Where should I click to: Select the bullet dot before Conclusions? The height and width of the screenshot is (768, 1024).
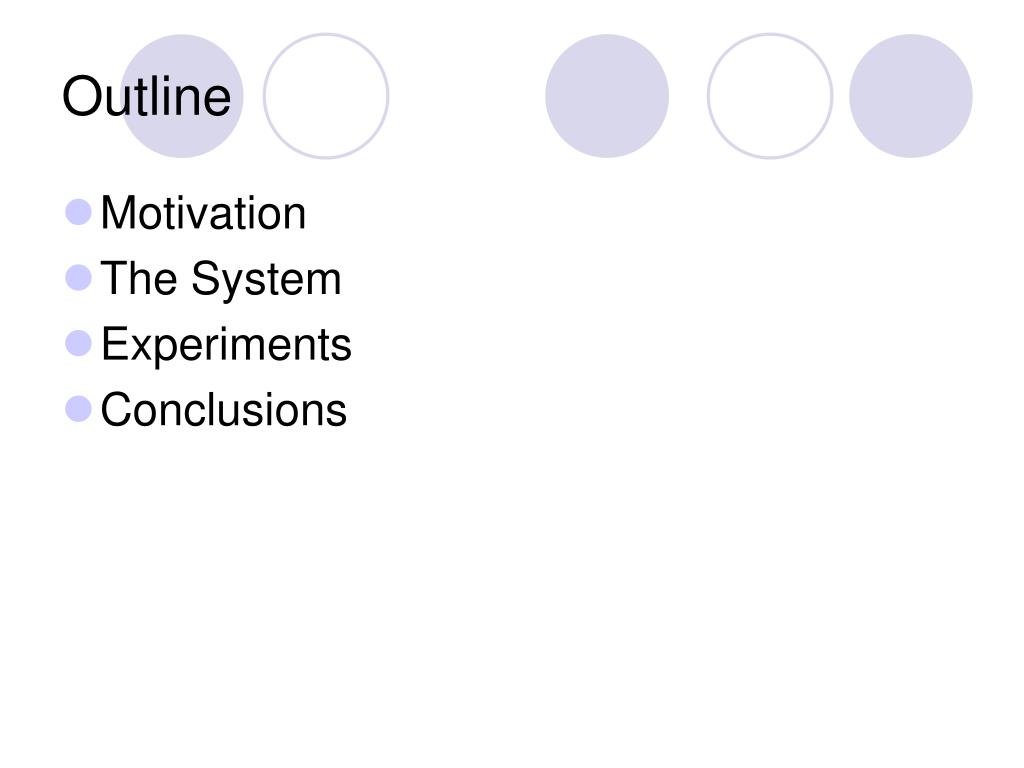coord(78,409)
